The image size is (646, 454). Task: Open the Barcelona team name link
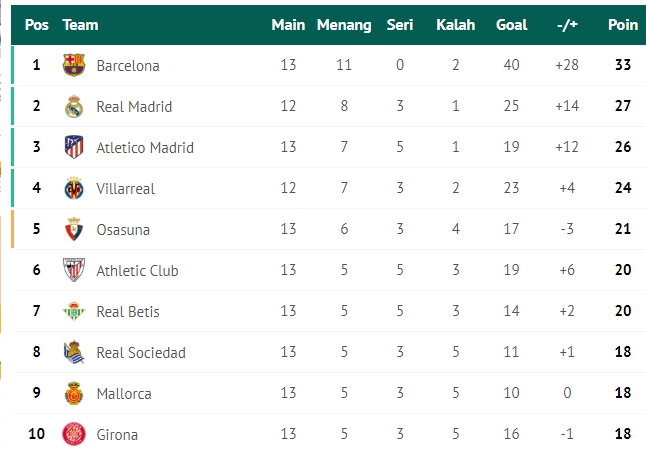pyautogui.click(x=128, y=66)
